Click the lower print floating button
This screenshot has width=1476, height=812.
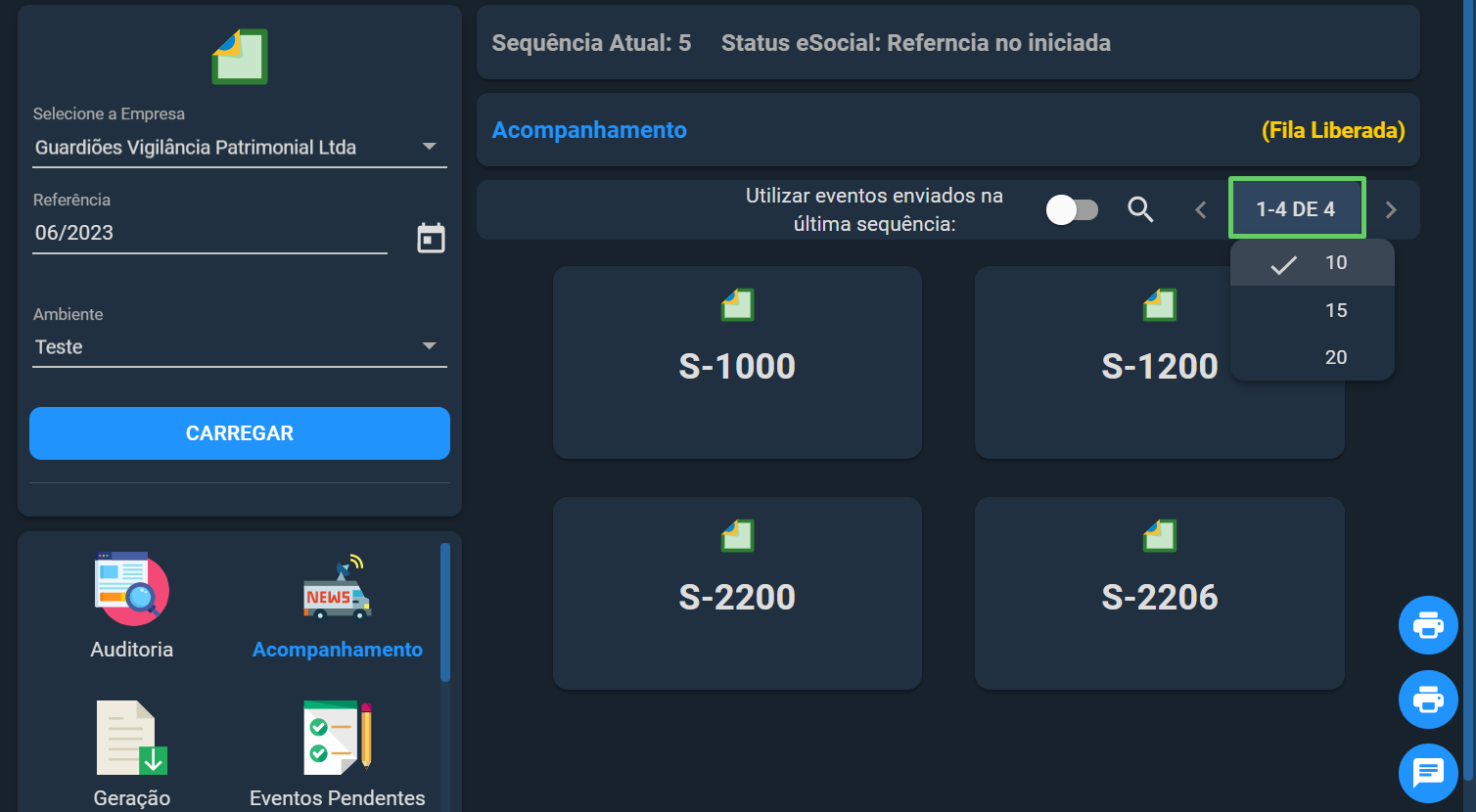point(1428,699)
